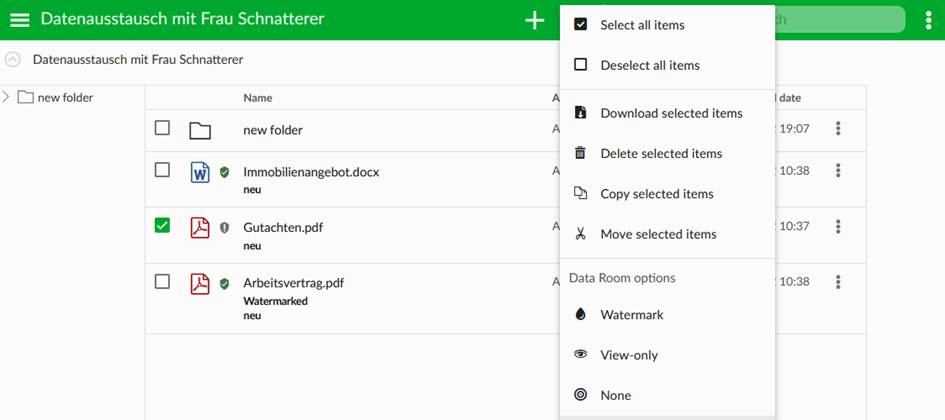Viewport: 945px width, 420px height.
Task: Click the 19:07 time in new folder row
Action: coord(794,128)
